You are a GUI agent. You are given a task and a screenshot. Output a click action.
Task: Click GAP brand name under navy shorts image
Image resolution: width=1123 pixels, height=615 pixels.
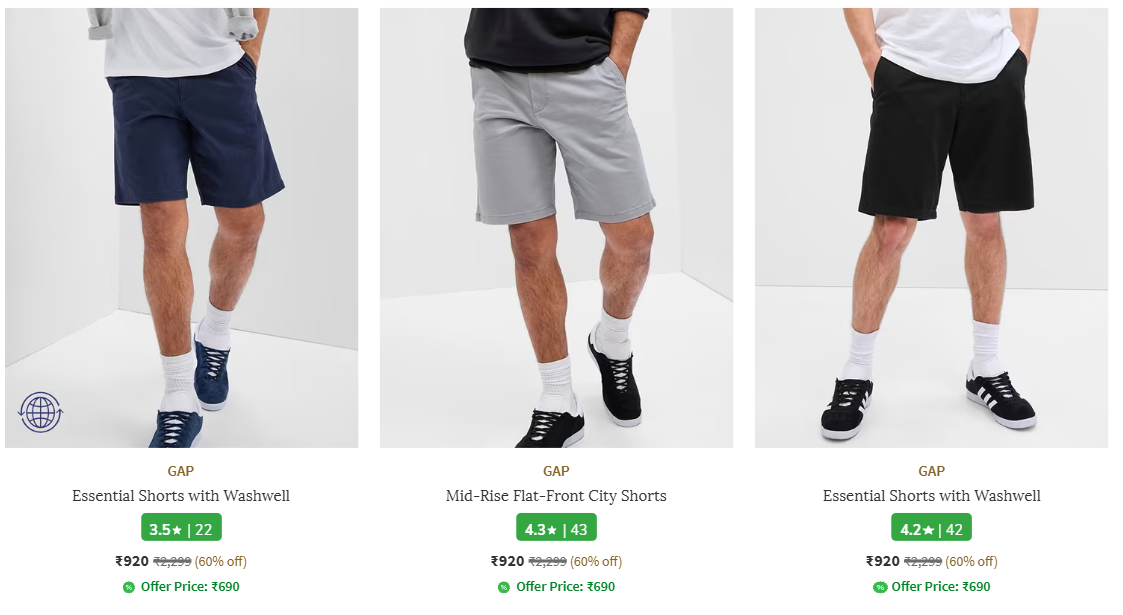coord(181,471)
